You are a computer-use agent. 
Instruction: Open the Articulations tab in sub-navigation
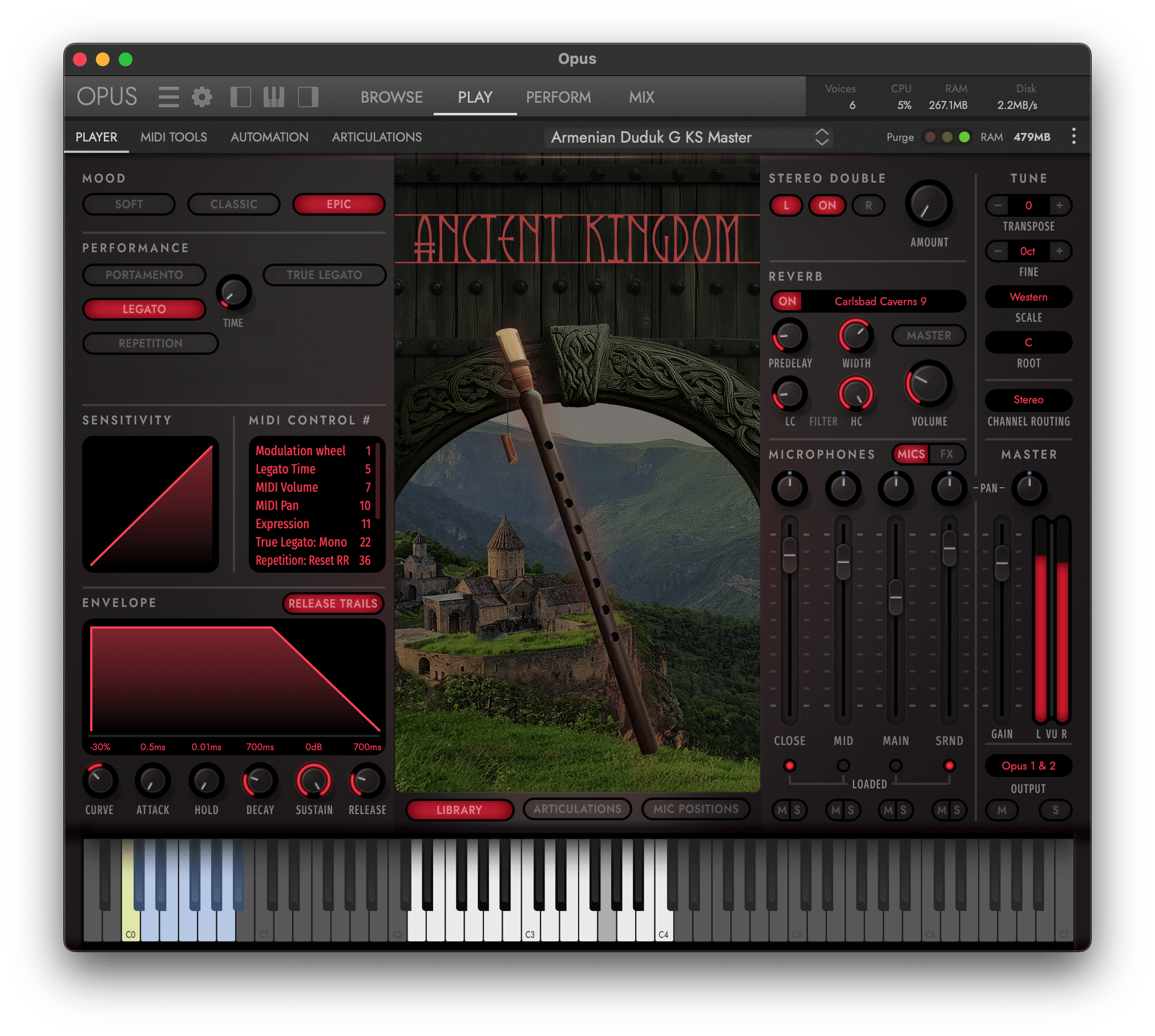377,137
